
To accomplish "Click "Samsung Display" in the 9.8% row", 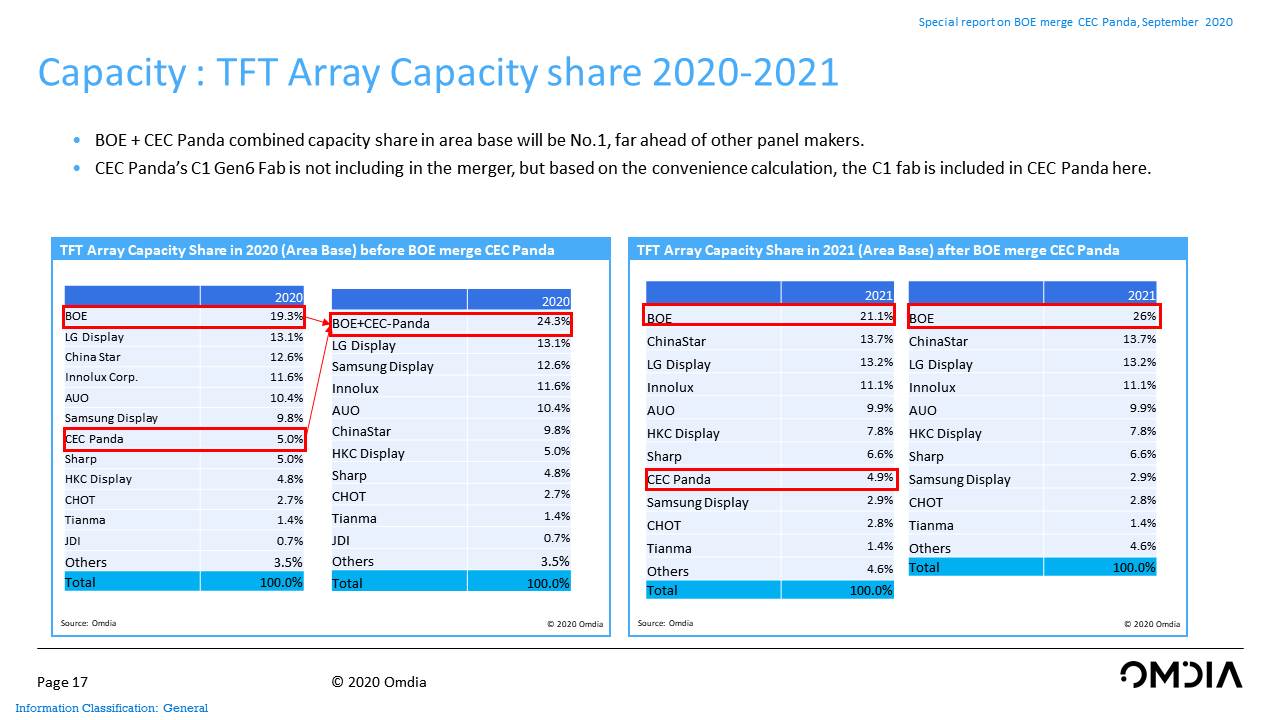I will click(x=111, y=418).
